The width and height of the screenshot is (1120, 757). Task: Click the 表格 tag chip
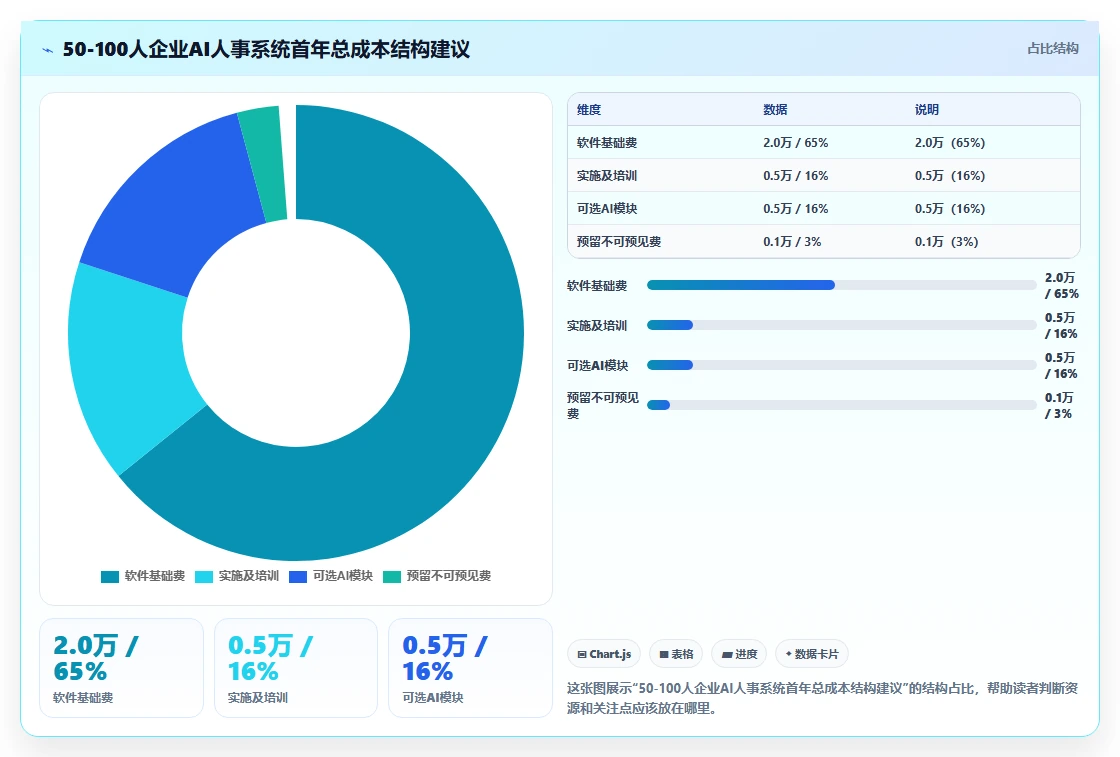point(676,654)
